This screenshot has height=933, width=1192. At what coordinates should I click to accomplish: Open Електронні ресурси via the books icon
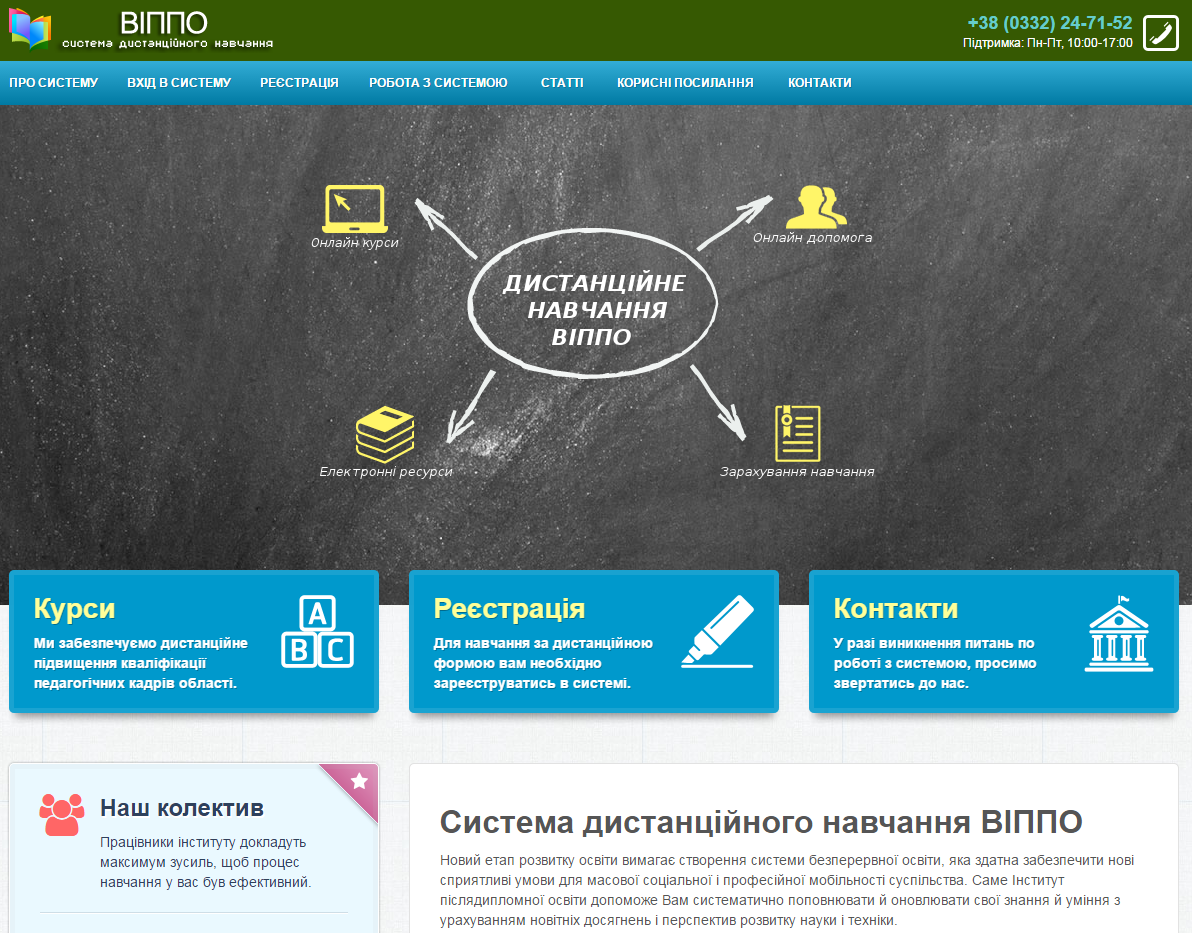pos(385,432)
